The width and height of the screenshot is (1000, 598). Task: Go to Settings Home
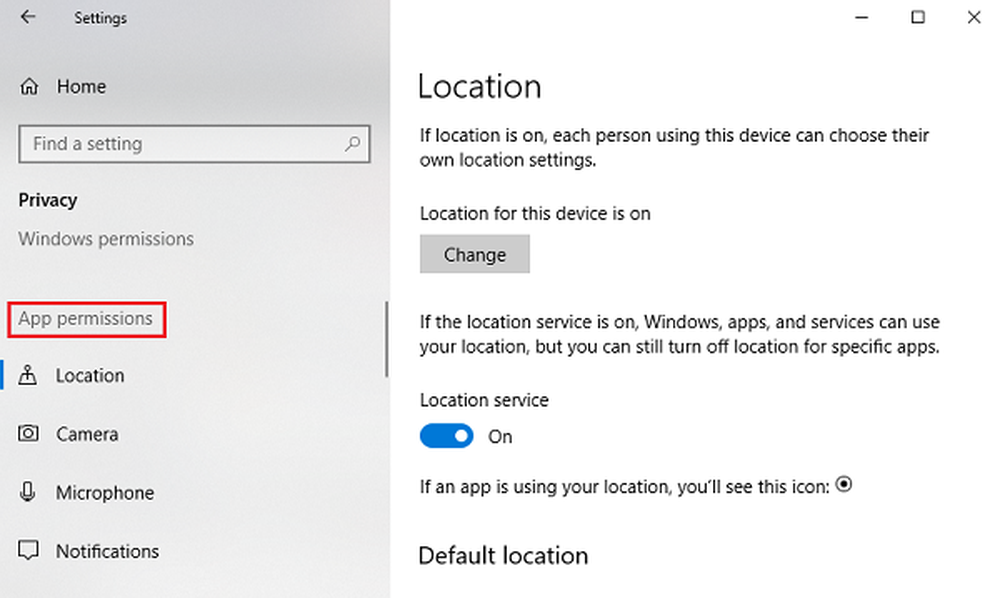coord(81,86)
